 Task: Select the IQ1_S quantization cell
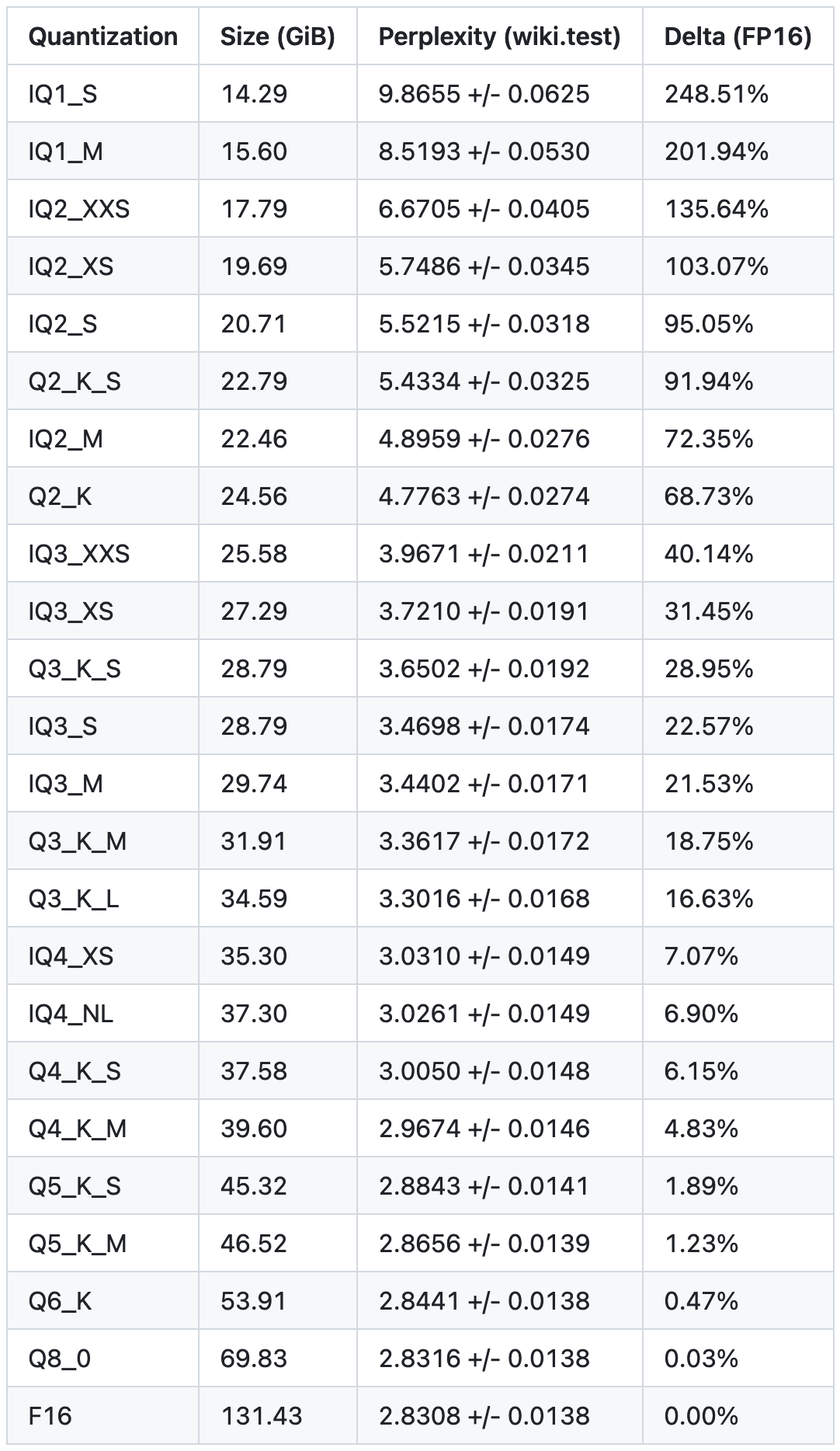coord(63,94)
